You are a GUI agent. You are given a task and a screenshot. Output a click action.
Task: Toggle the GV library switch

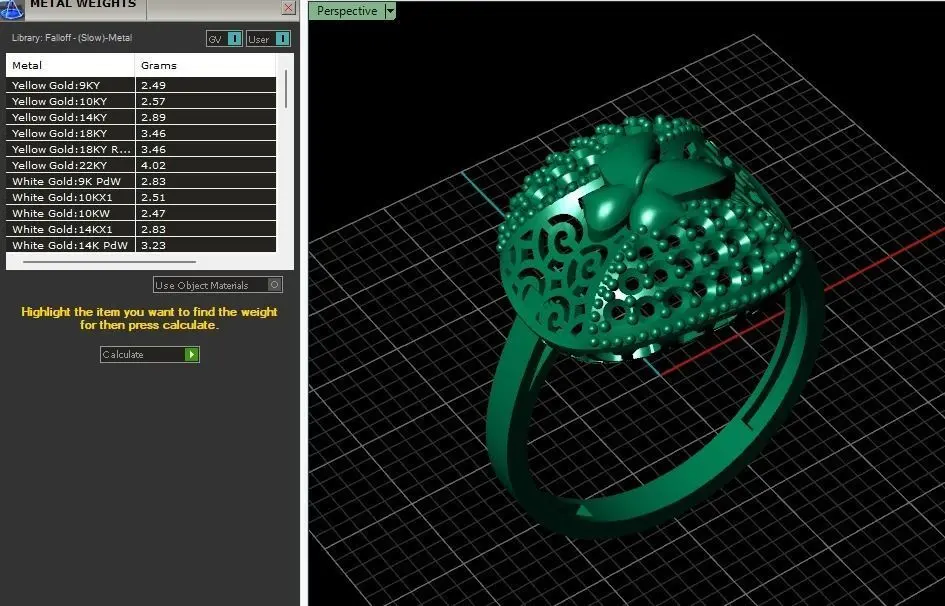(x=224, y=39)
